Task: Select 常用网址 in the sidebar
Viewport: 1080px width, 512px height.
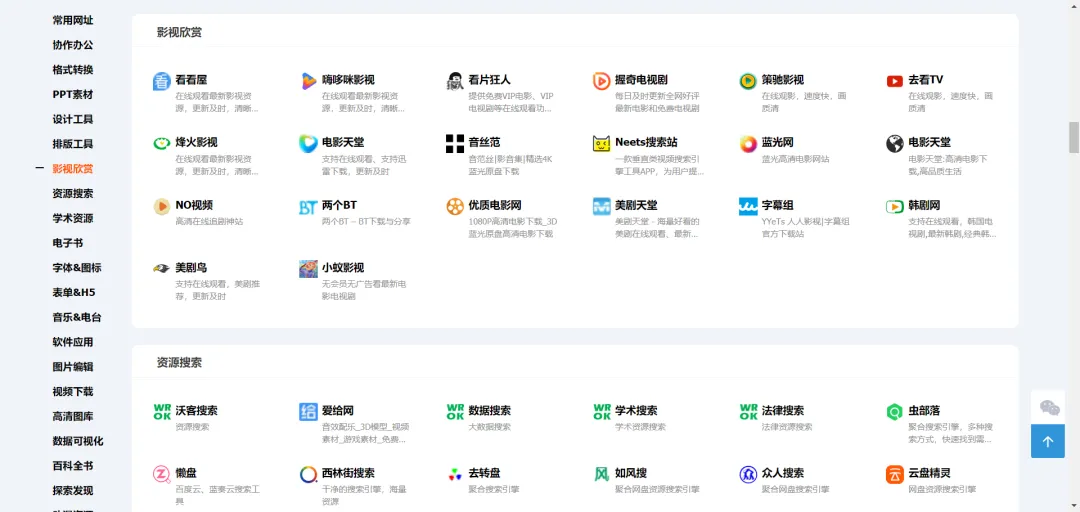Action: [73, 20]
